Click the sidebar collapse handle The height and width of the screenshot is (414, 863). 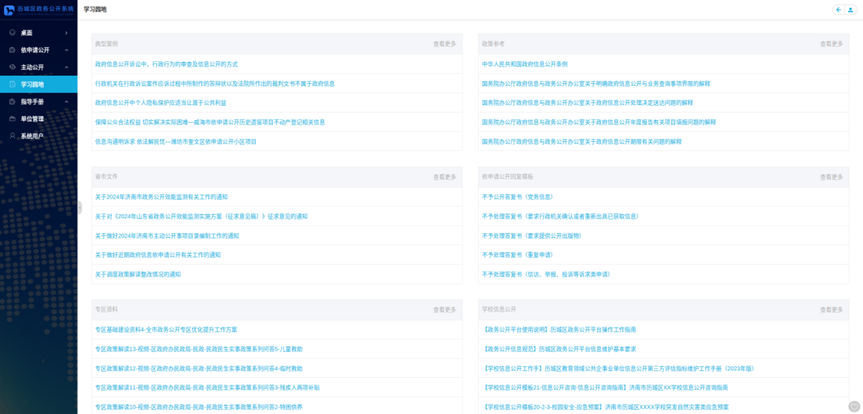tap(80, 207)
